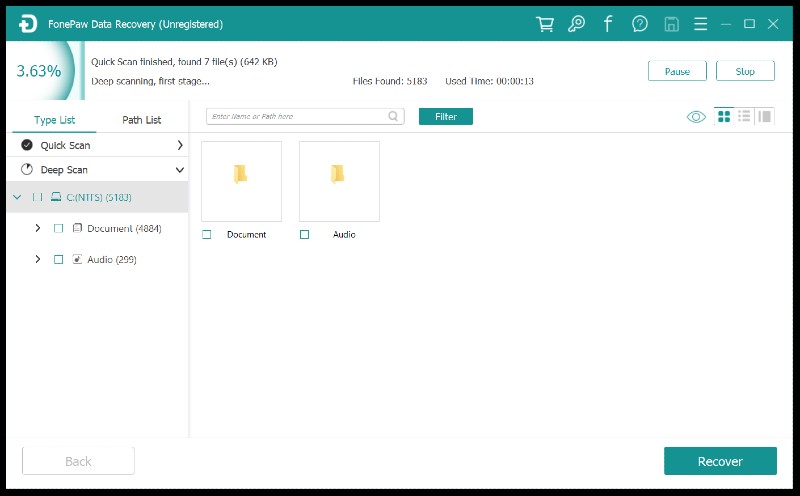Screen dimensions: 800x496
Task: Click the Deep Scan progress icon
Action: pos(27,169)
